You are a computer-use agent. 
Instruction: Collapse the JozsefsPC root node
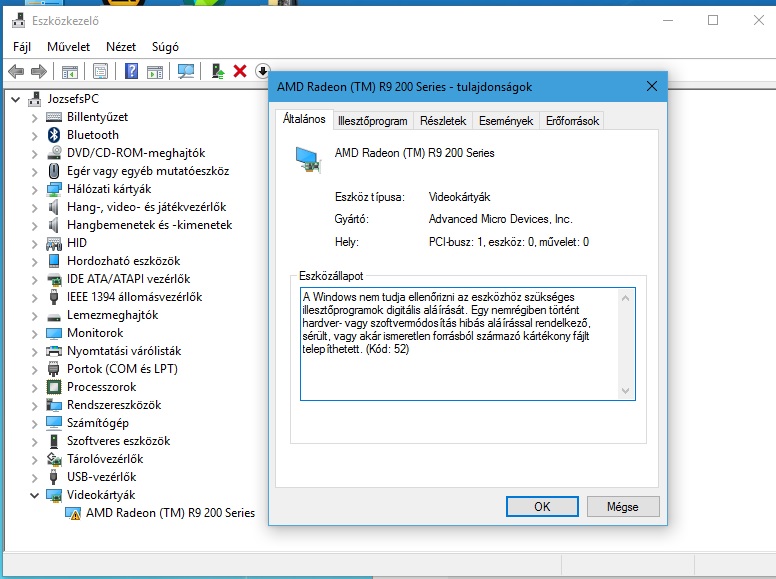point(16,99)
